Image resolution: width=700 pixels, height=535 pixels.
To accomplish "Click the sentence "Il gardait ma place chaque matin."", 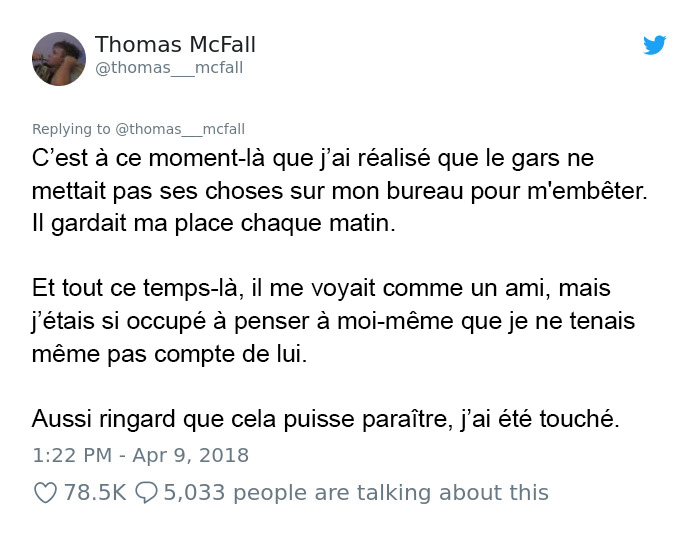I will tap(214, 223).
